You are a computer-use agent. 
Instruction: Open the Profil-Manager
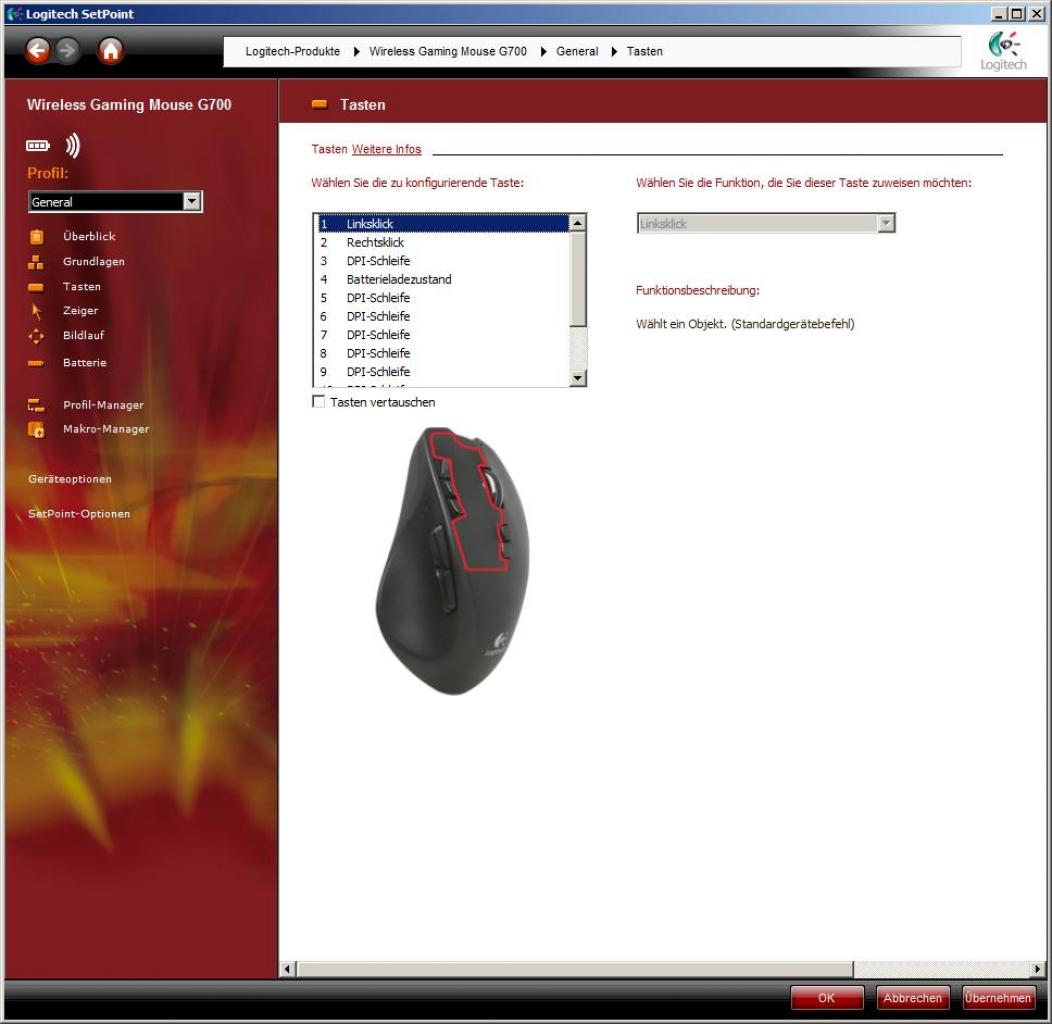(x=103, y=405)
